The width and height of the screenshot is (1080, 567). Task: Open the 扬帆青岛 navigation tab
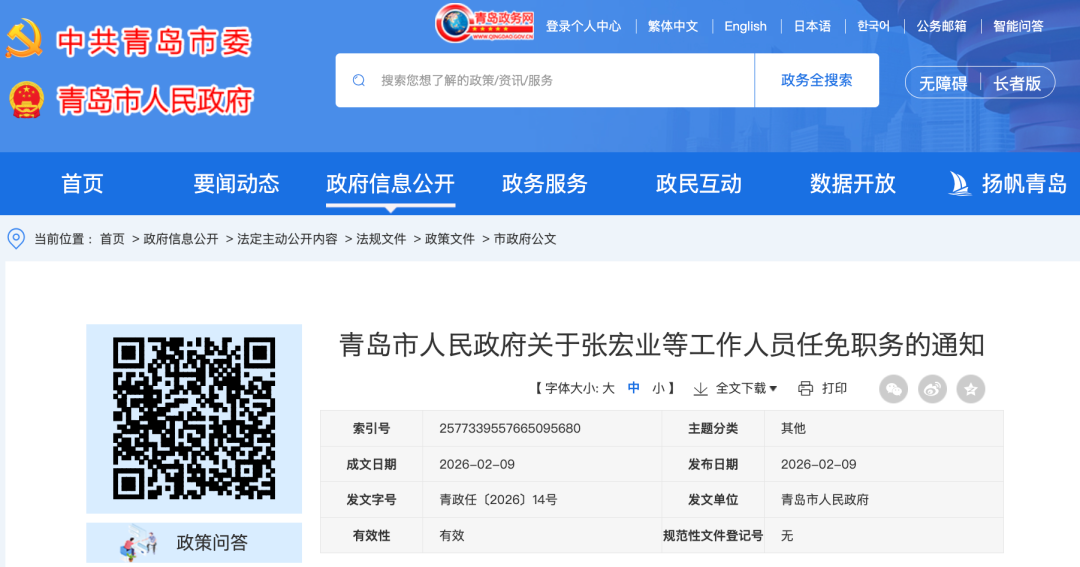click(1024, 184)
